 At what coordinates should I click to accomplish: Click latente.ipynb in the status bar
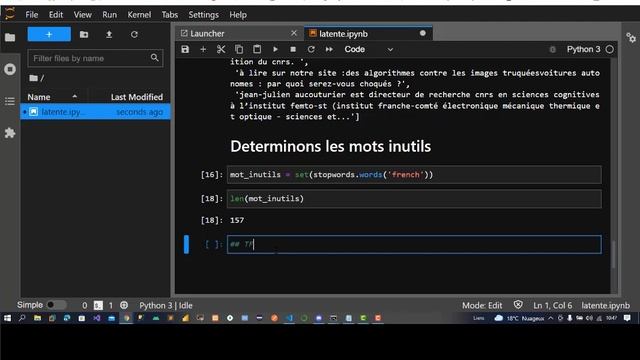coord(605,305)
